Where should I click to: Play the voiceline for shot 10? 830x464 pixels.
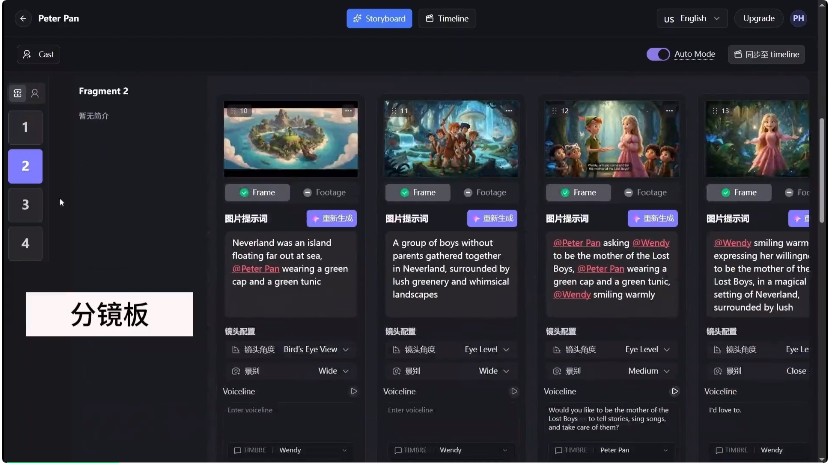[353, 391]
